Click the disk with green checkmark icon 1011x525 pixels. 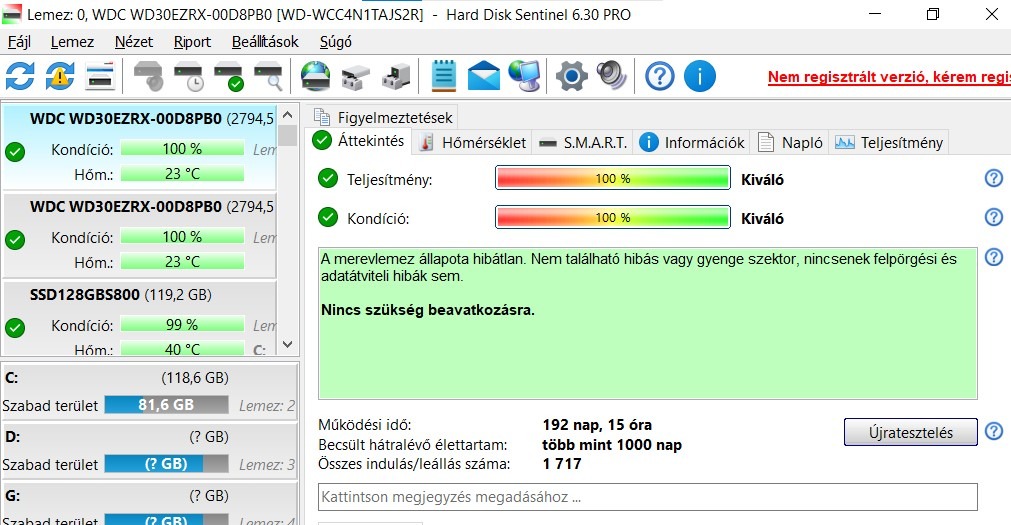point(228,76)
